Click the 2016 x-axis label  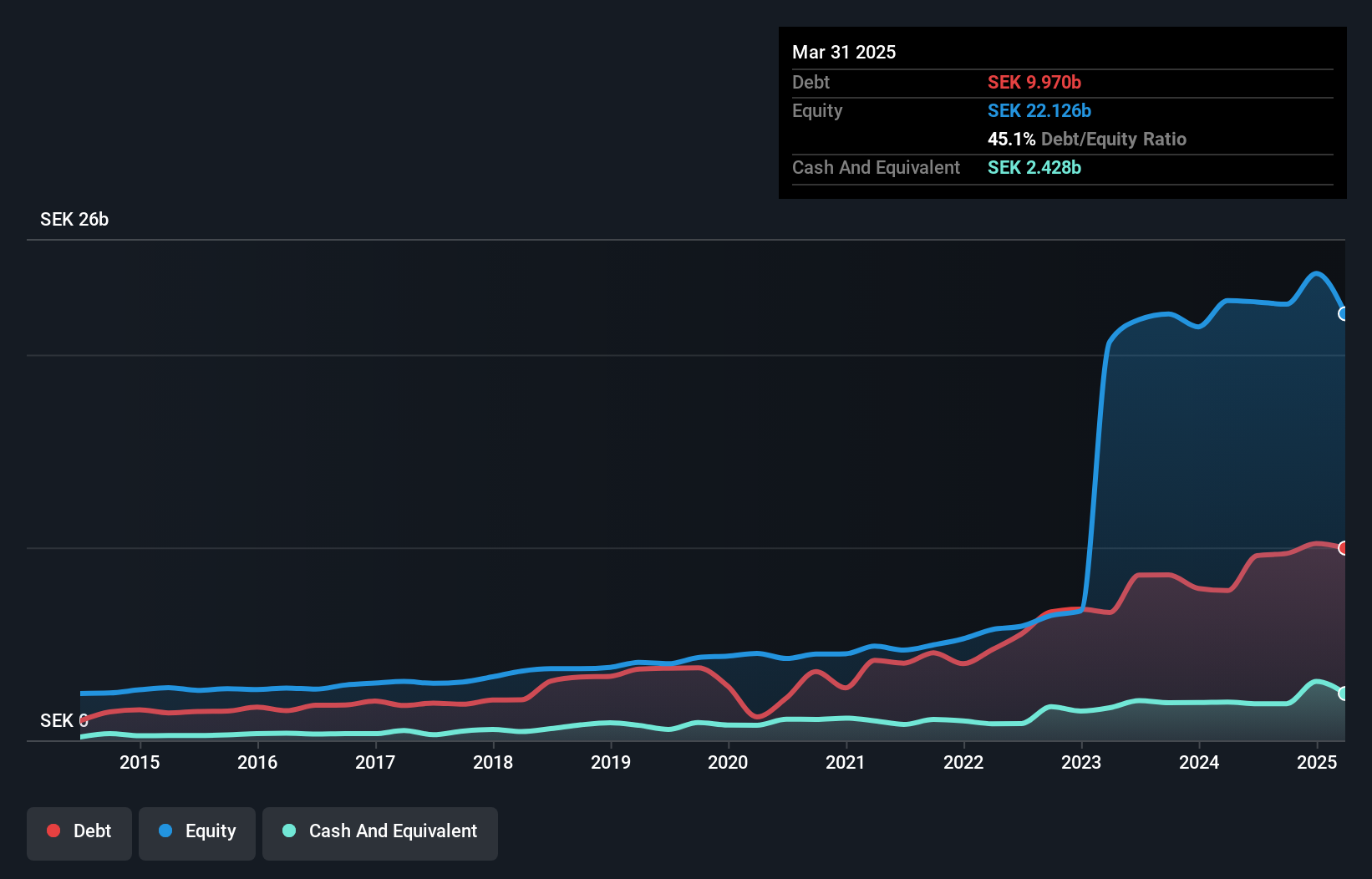coord(257,762)
